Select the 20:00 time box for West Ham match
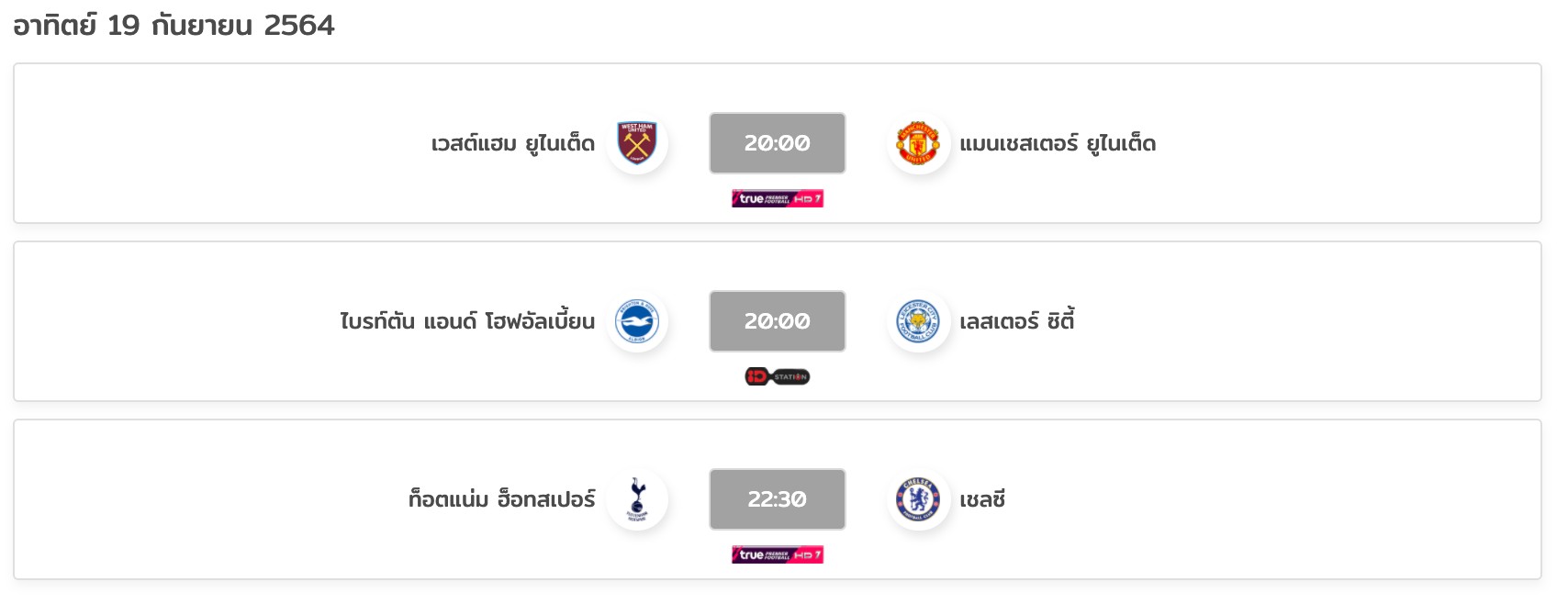 778,143
